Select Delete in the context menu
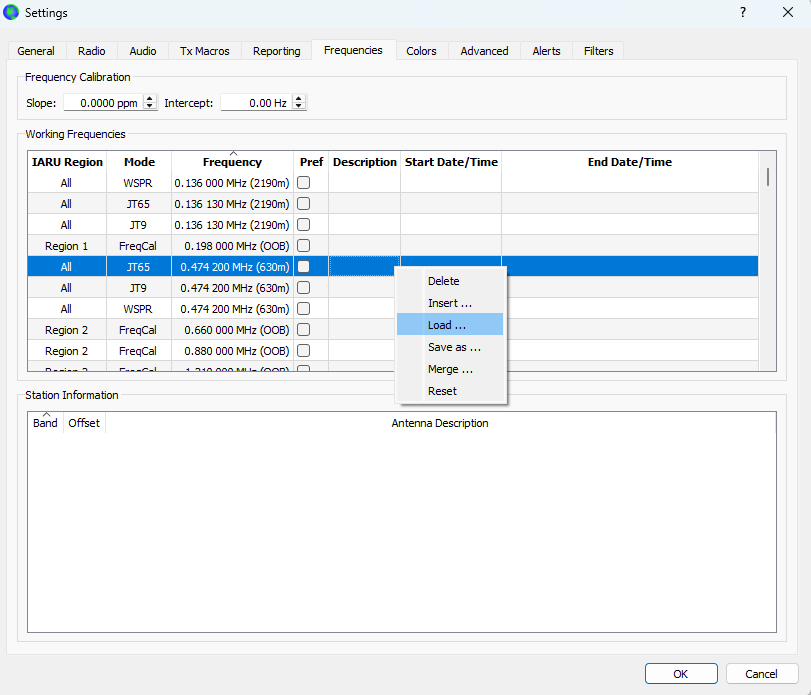Image resolution: width=811 pixels, height=695 pixels. coord(443,281)
